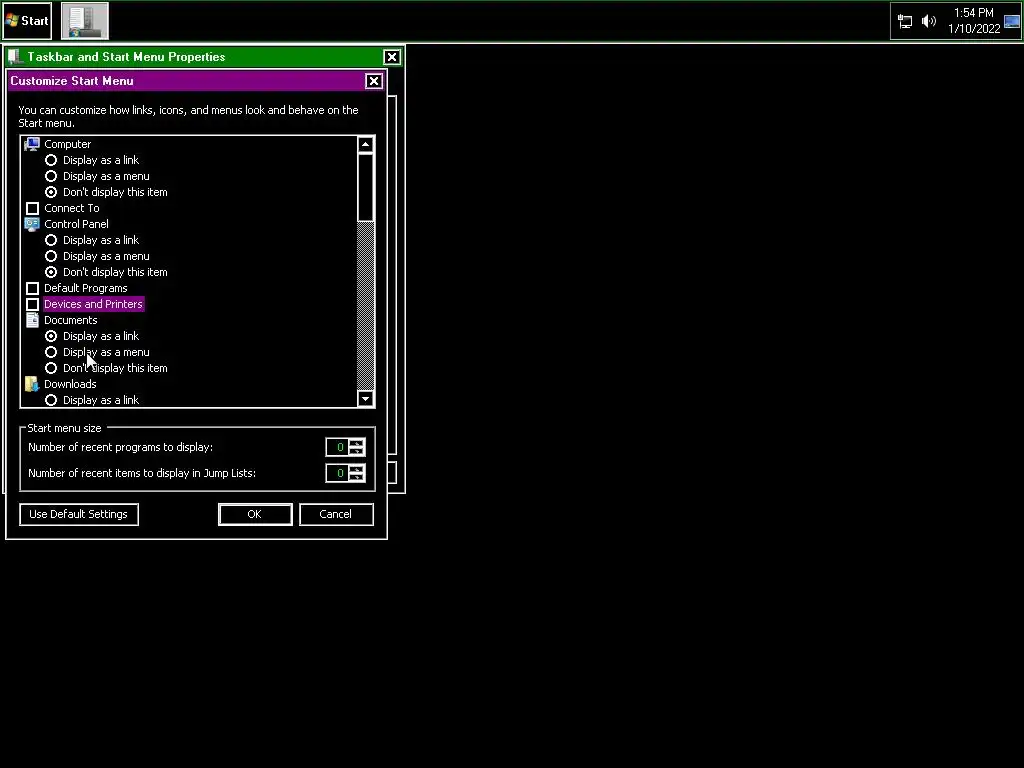Image resolution: width=1024 pixels, height=768 pixels.
Task: Select Downloads 'Display as a link'
Action: pos(51,400)
